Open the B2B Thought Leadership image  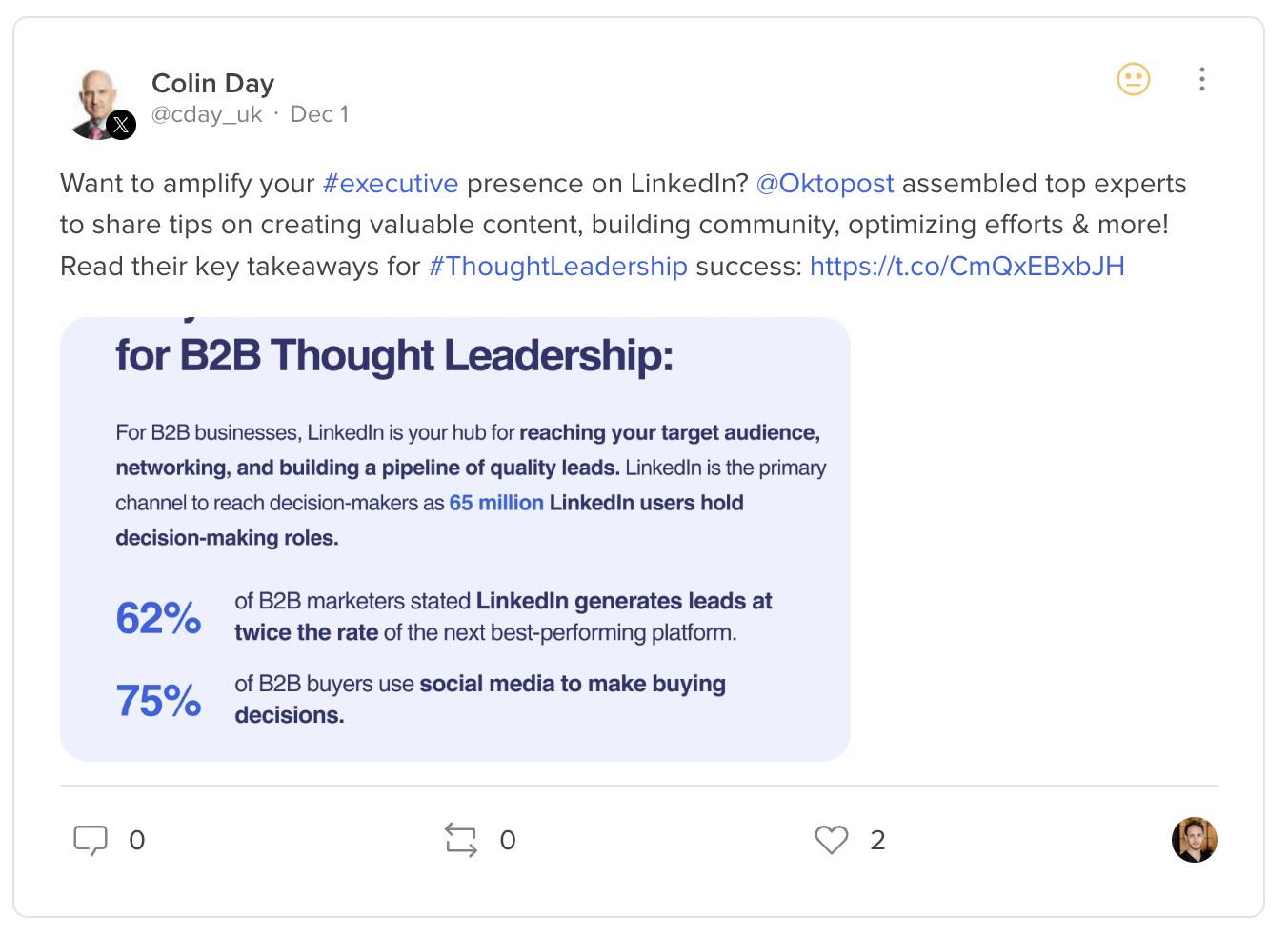pyautogui.click(x=455, y=539)
